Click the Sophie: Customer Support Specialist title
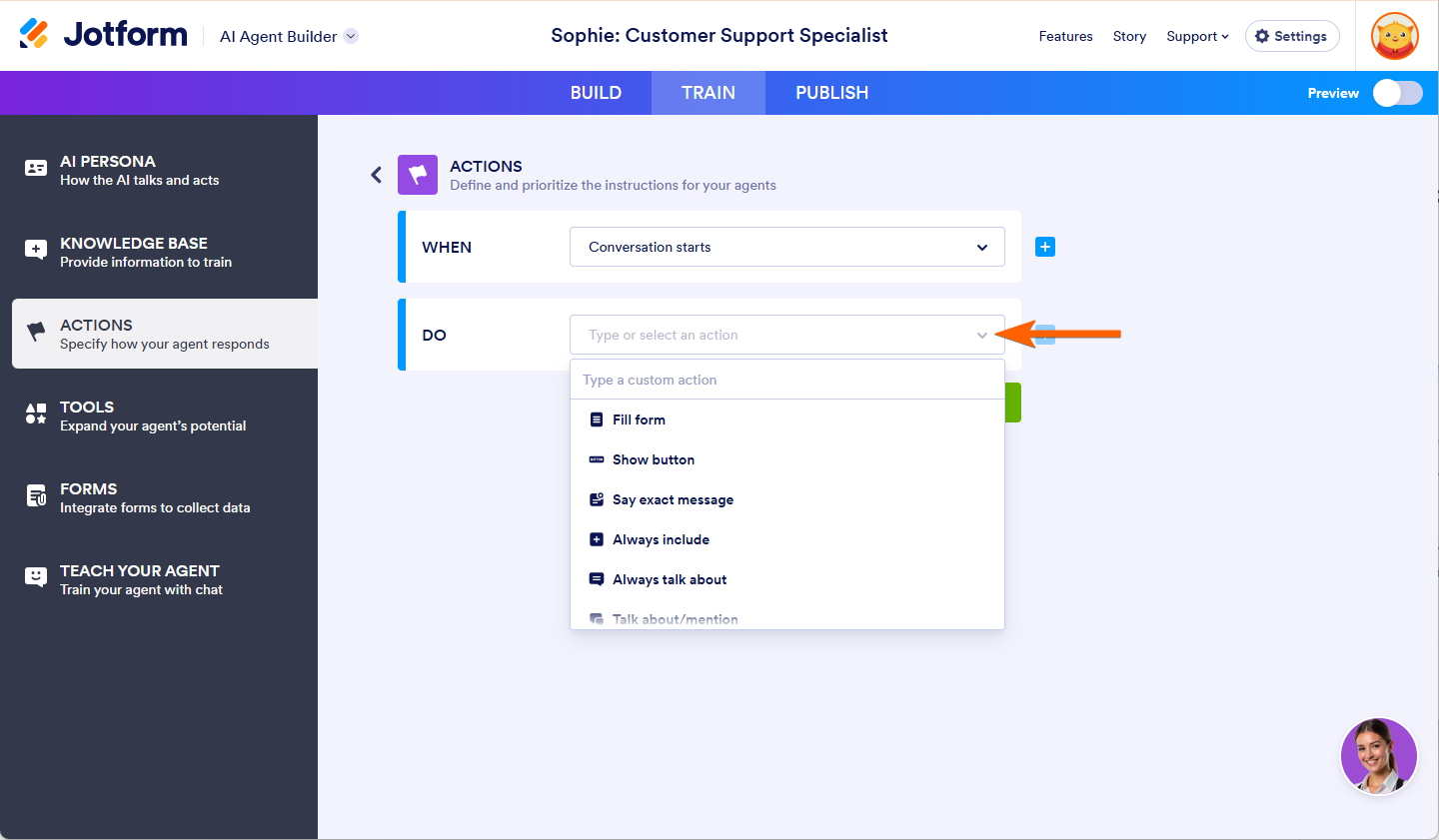 (x=719, y=36)
